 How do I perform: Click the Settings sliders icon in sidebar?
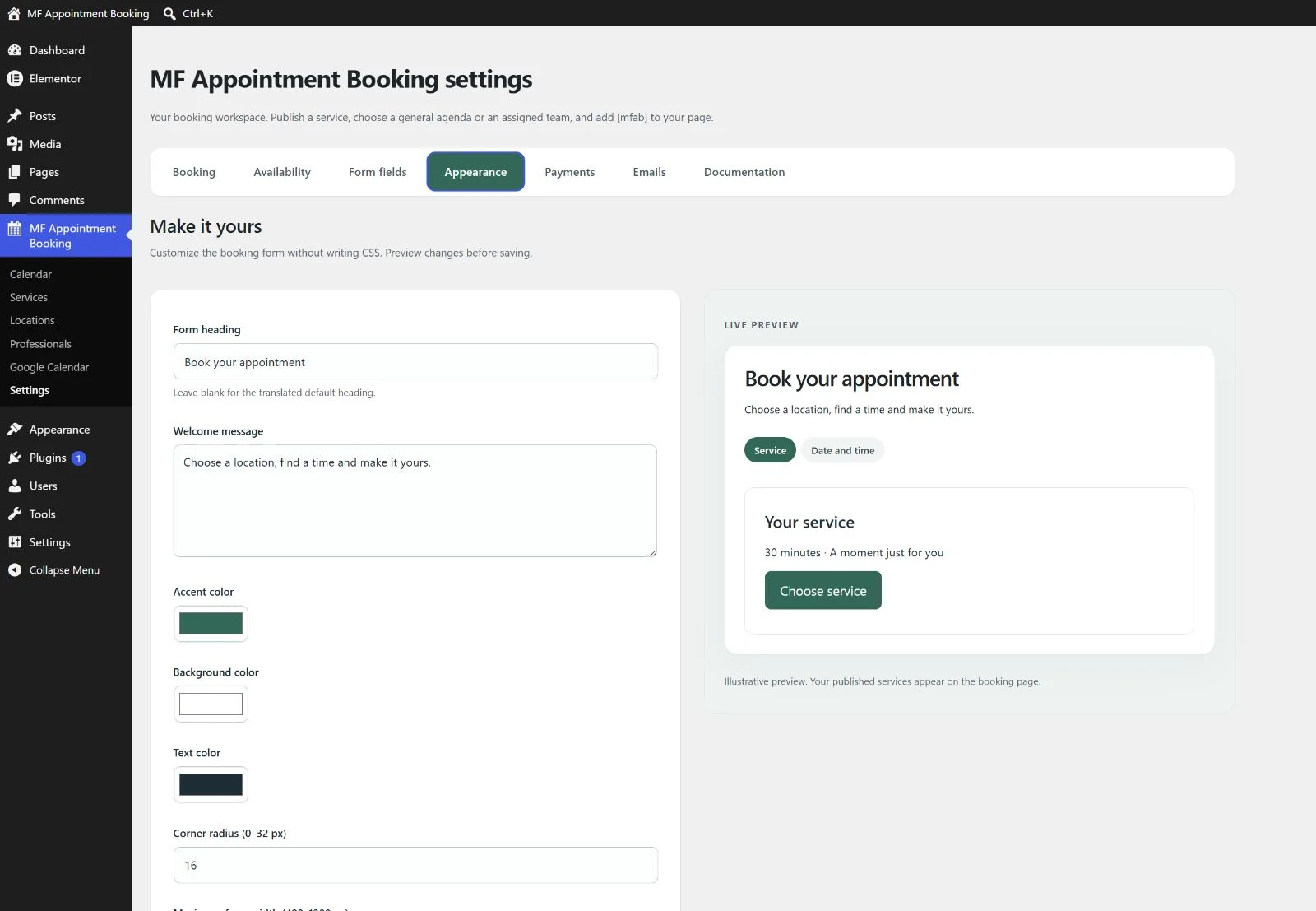pyautogui.click(x=15, y=541)
